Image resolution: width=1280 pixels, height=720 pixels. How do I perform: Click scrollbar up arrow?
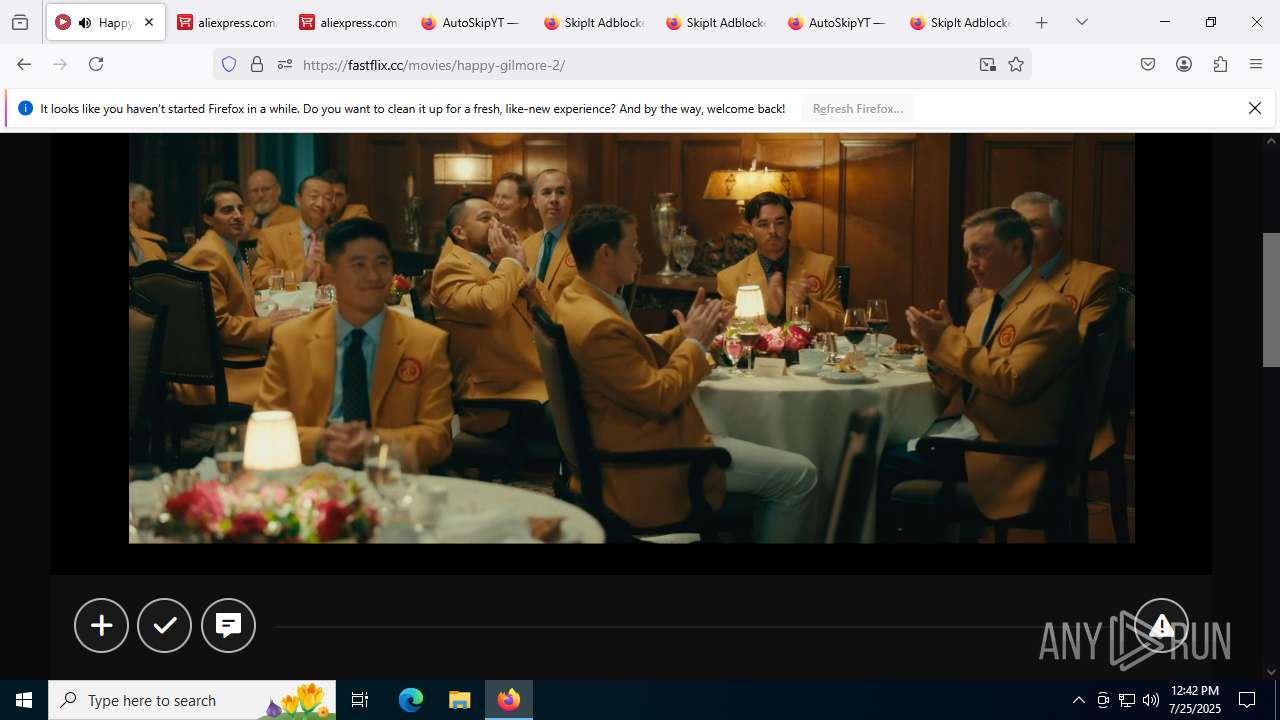pyautogui.click(x=1271, y=141)
